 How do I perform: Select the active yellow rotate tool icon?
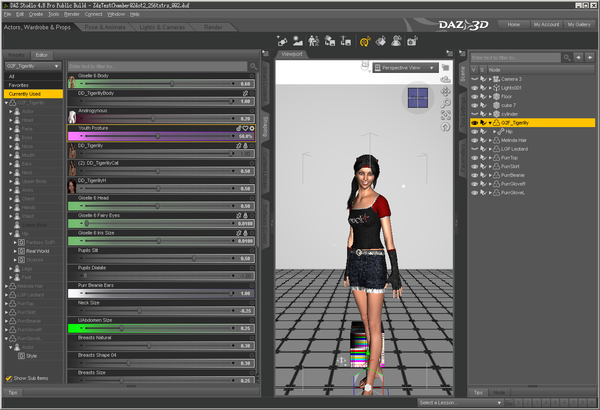pos(365,41)
